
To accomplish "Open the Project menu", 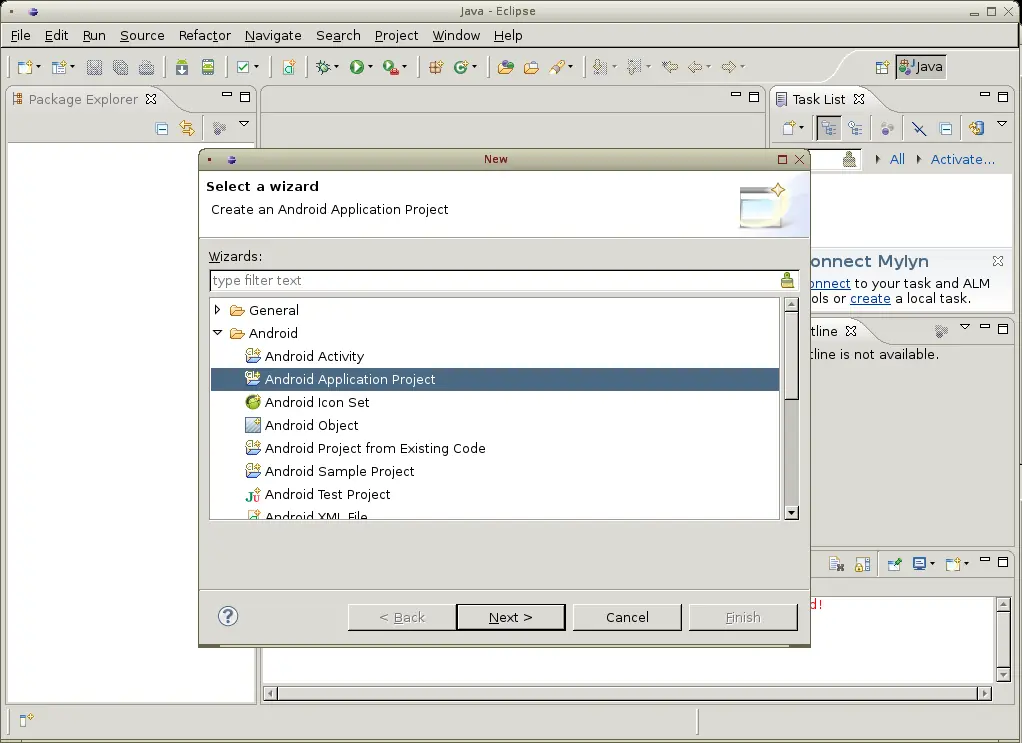I will (x=396, y=35).
